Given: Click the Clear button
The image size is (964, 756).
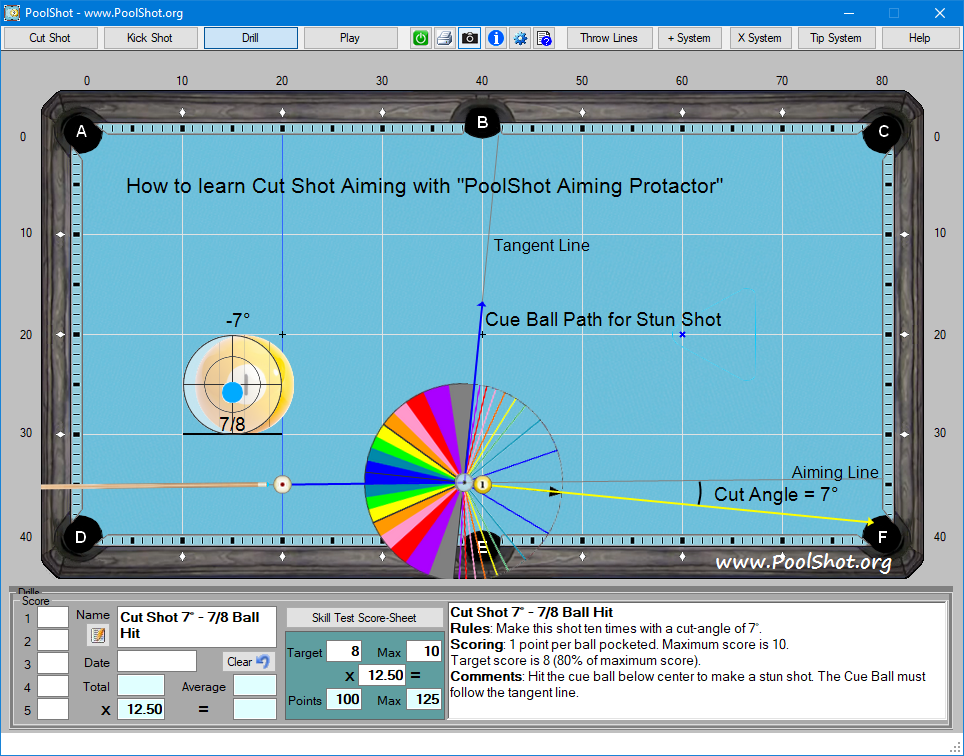Looking at the screenshot, I should pos(248,661).
